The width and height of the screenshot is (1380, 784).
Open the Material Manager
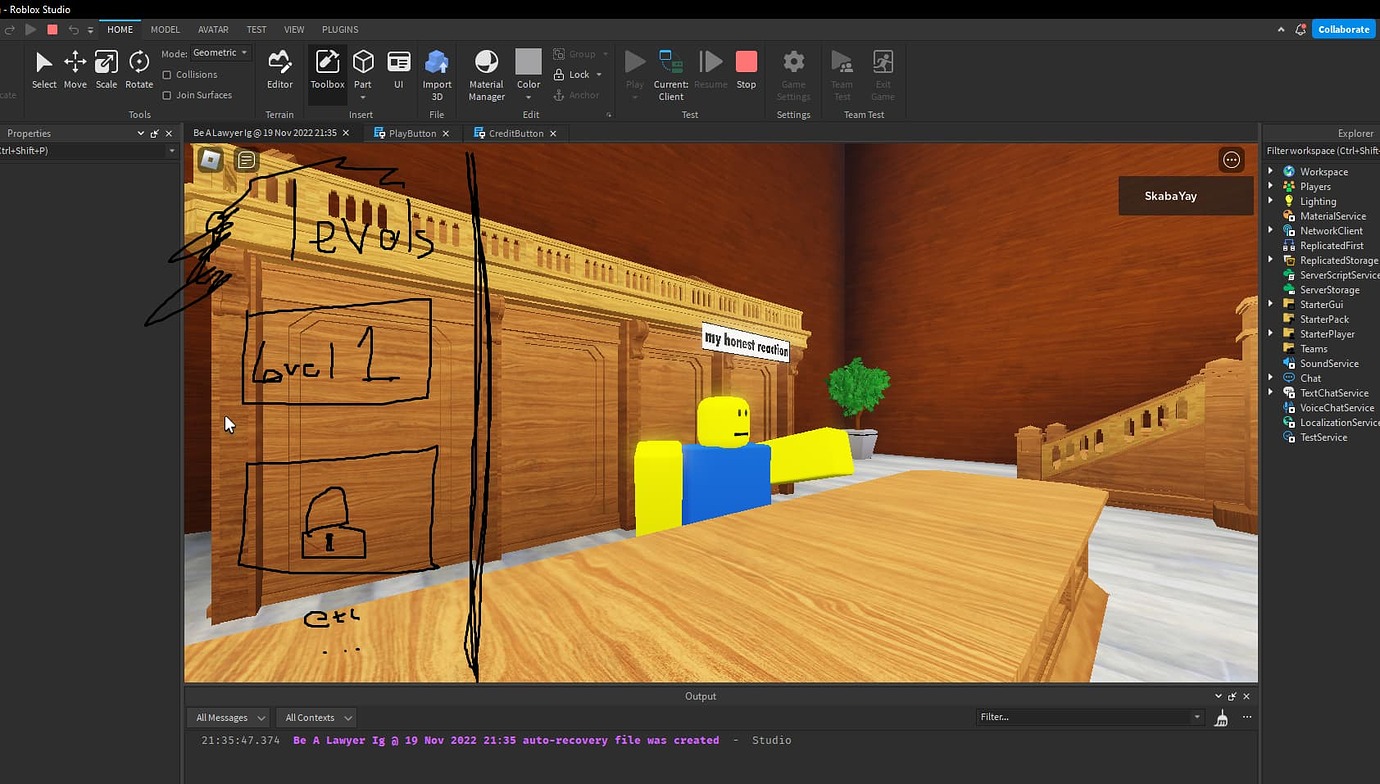(x=486, y=68)
